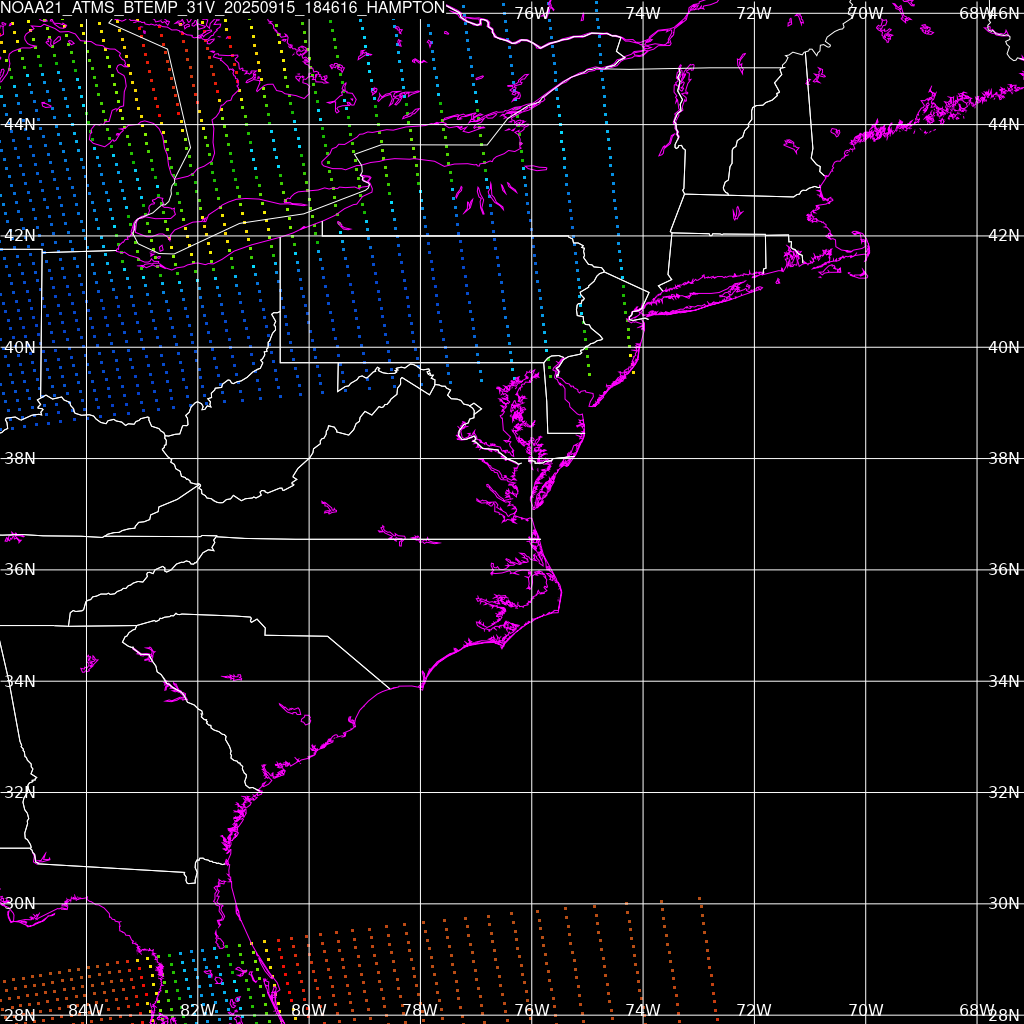Click the 38N label on left edge
The height and width of the screenshot is (1024, 1024).
(x=20, y=458)
